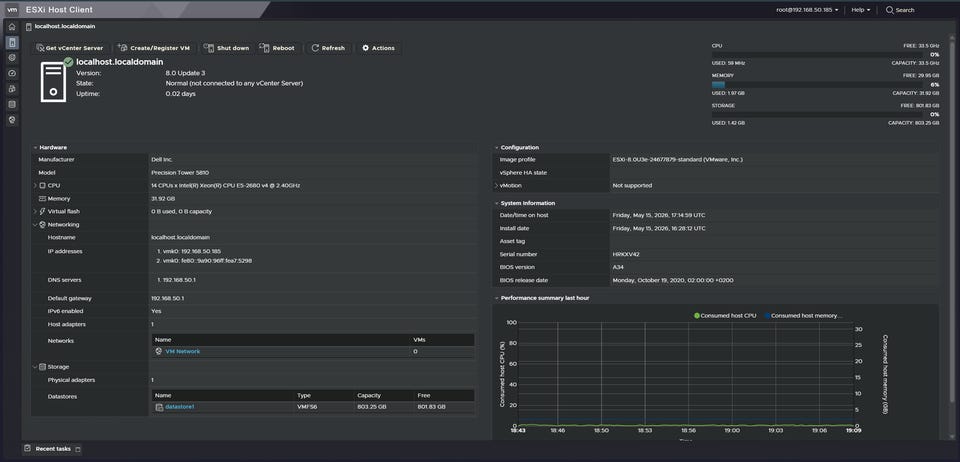Click the Datastores table Capacity column header
The width and height of the screenshot is (960, 462).
(383, 395)
